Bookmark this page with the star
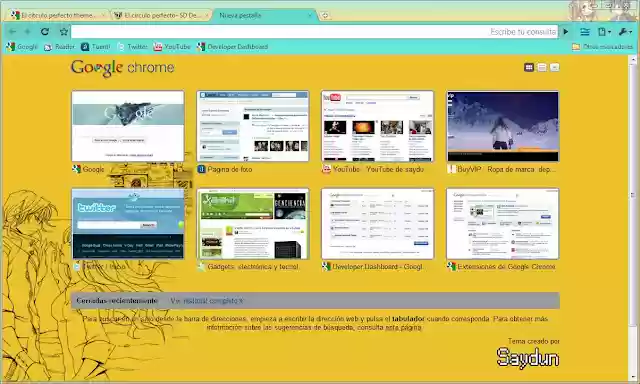Viewport: 640px width, 384px height. coord(64,31)
